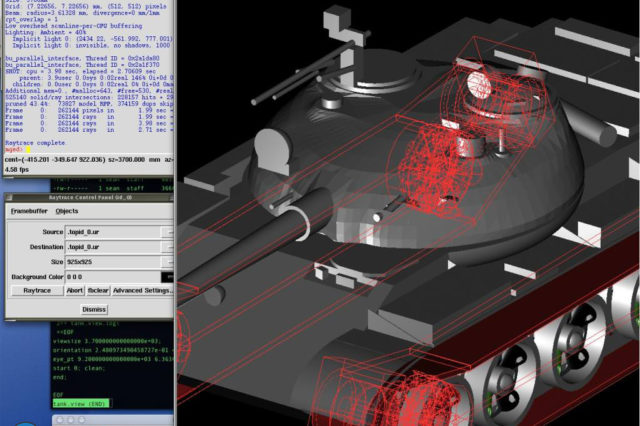Image resolution: width=640 pixels, height=426 pixels.
Task: Open the black Background Color swatch
Action: click(167, 275)
